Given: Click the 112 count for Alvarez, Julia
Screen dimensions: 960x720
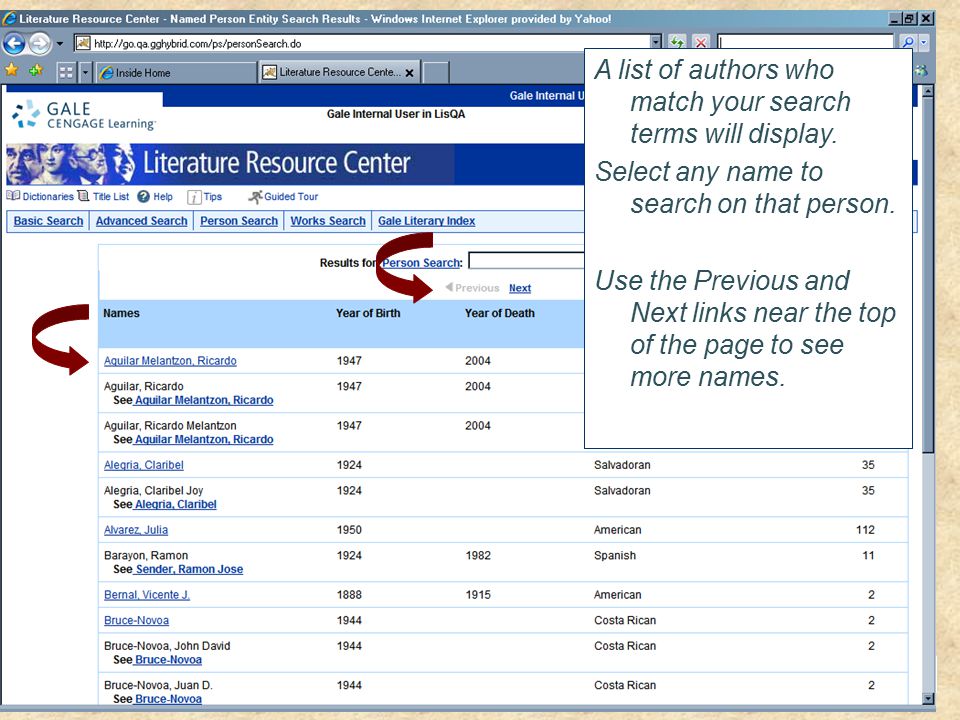Looking at the screenshot, I should pyautogui.click(x=865, y=530).
